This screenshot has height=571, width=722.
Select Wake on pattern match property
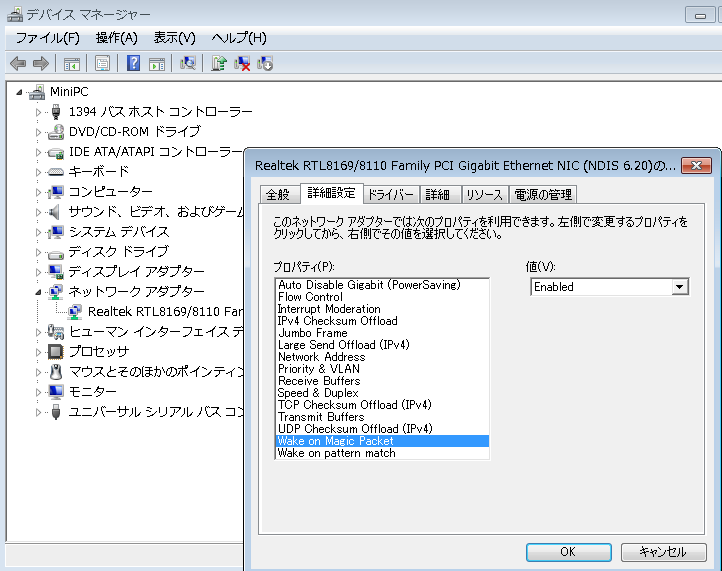tap(336, 453)
